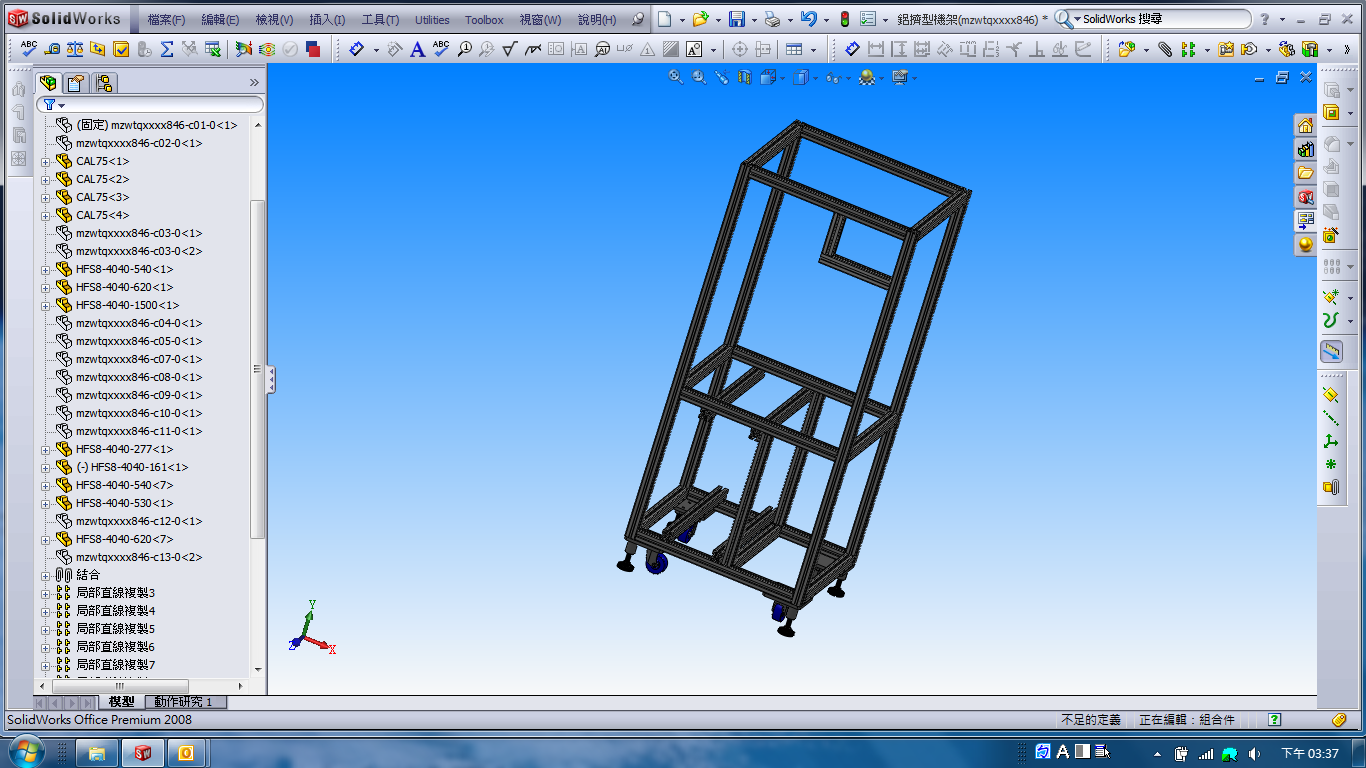The width and height of the screenshot is (1366, 768).
Task: Open the Save button dropdown arrow
Action: (x=753, y=19)
